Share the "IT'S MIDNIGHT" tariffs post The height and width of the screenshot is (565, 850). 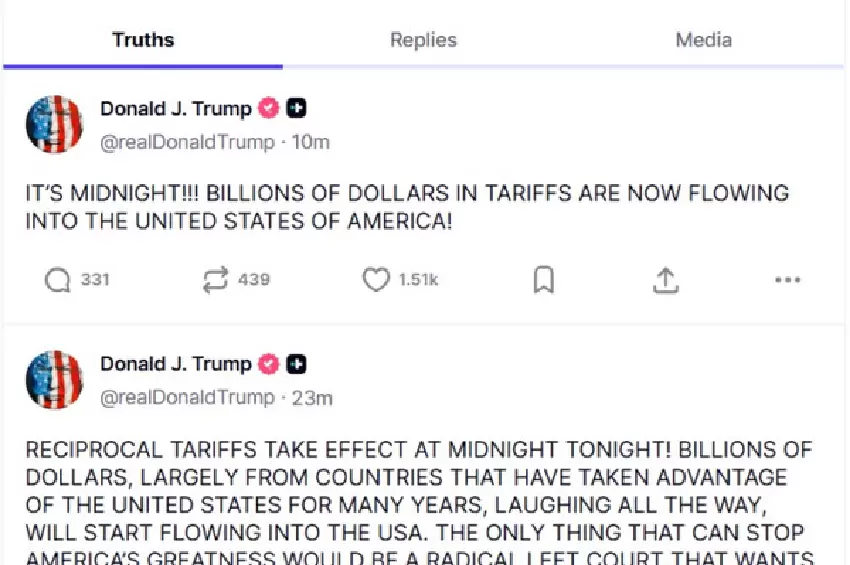click(x=666, y=280)
